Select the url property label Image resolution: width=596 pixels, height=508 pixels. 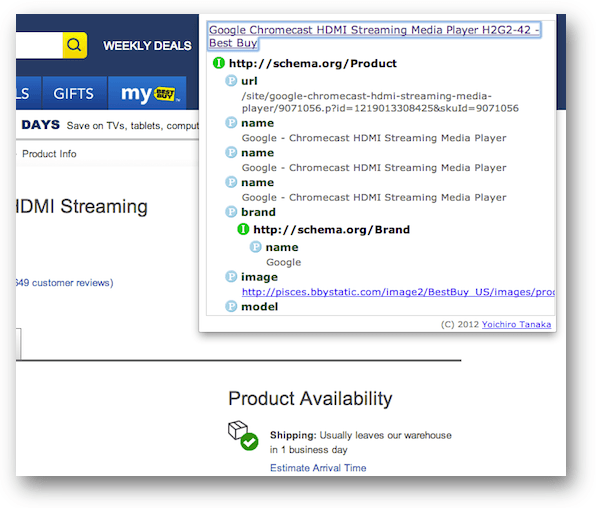[249, 81]
